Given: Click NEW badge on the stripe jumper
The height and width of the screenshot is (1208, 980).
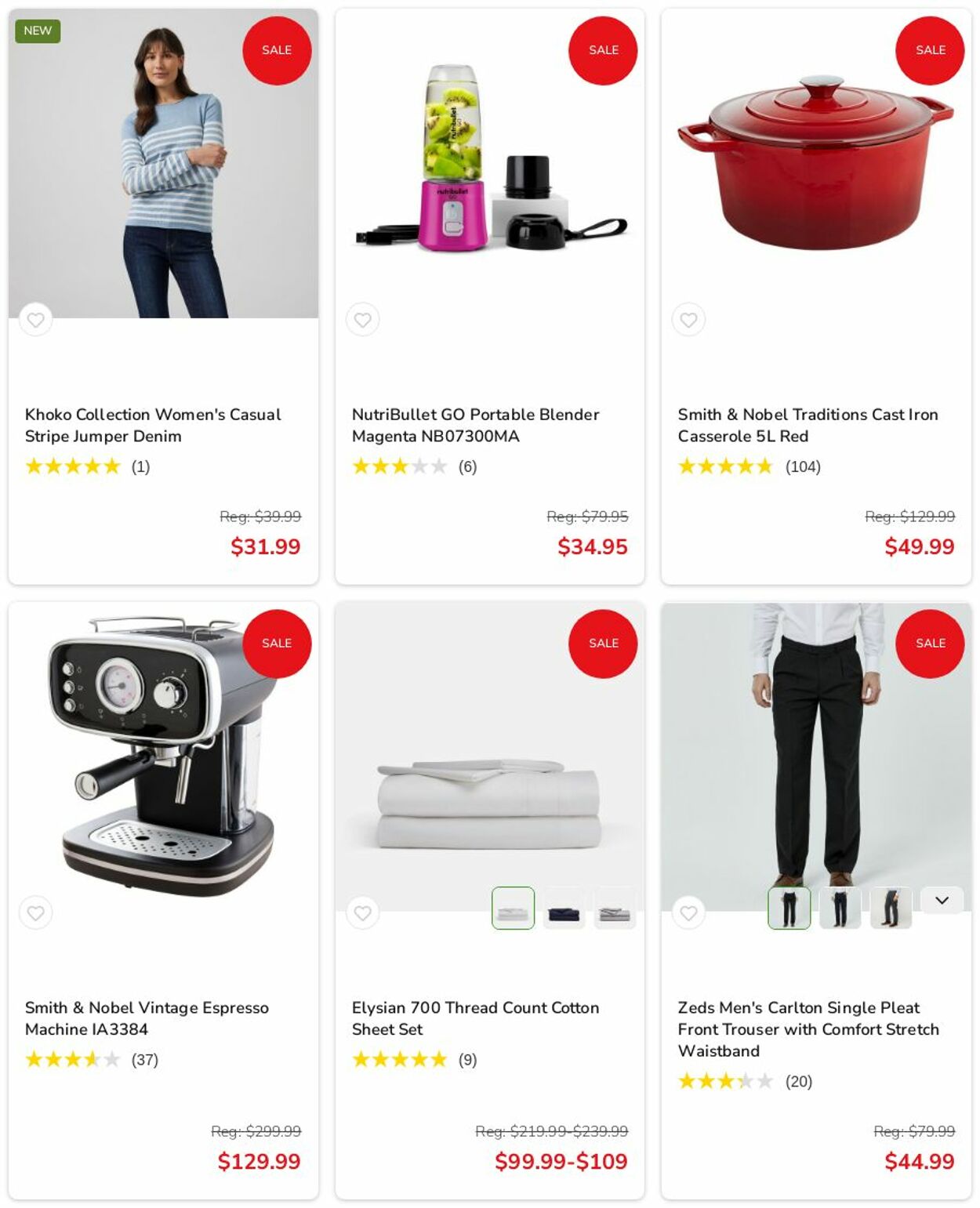Looking at the screenshot, I should tap(38, 31).
